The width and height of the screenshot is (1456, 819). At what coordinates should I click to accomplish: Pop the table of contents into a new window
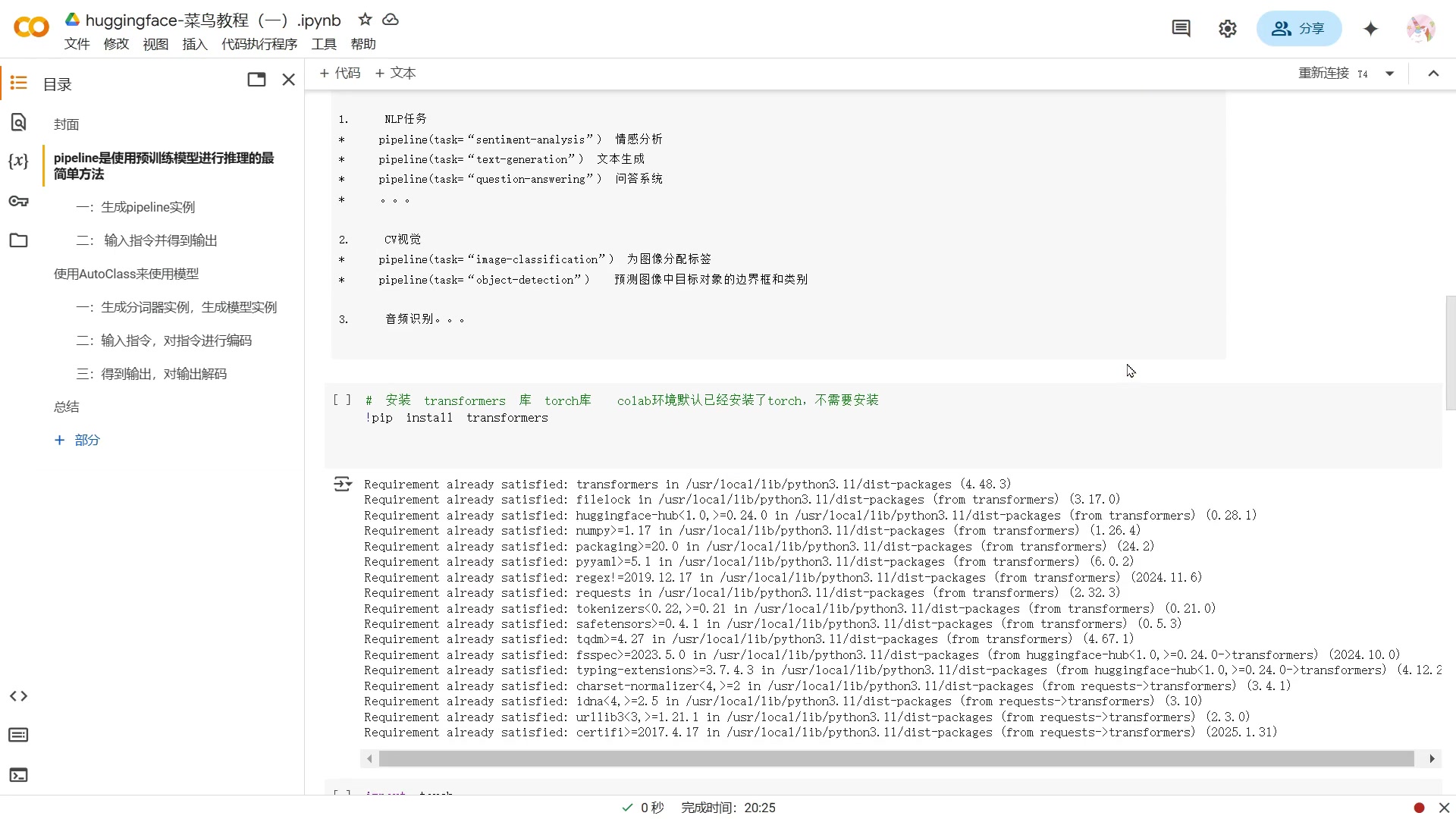[x=256, y=80]
